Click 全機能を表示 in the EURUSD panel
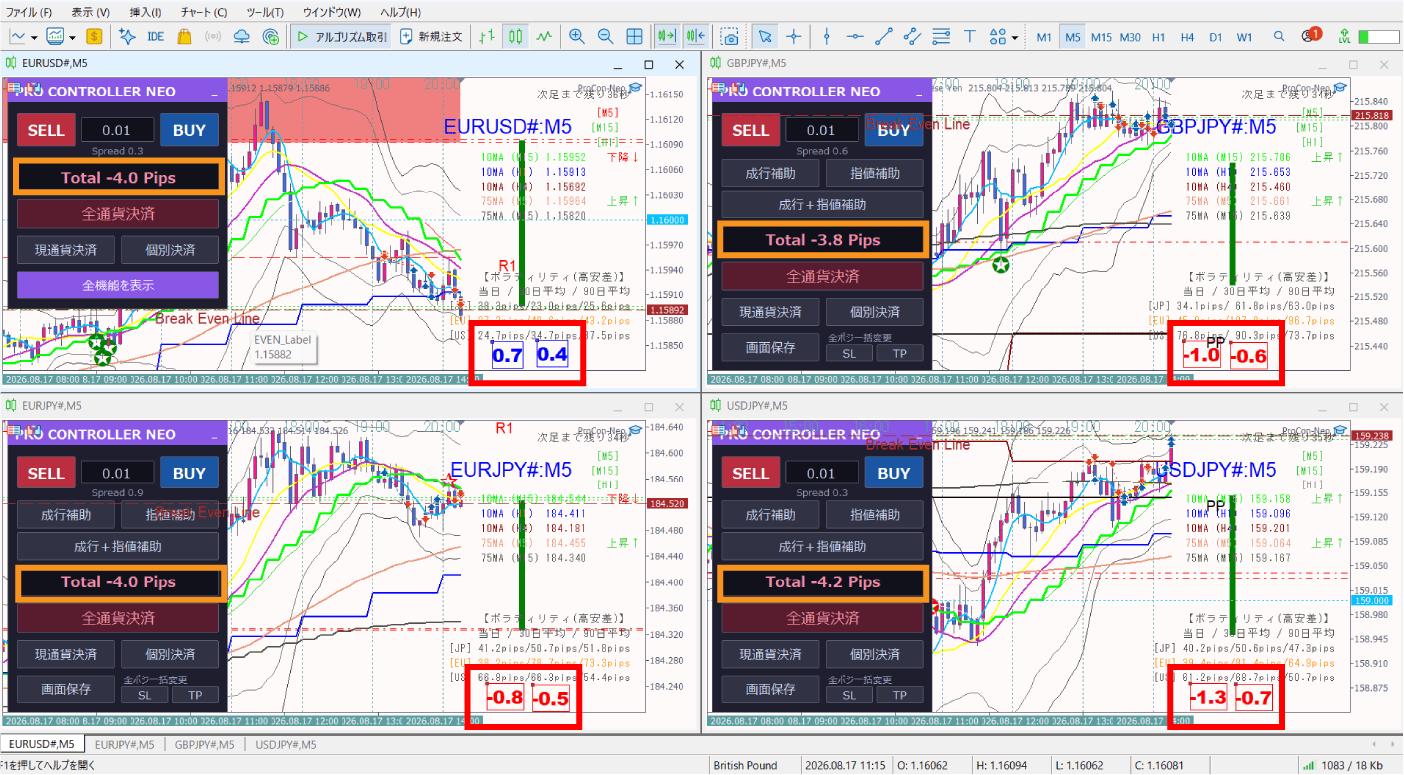This screenshot has width=1404, height=775. click(x=118, y=285)
